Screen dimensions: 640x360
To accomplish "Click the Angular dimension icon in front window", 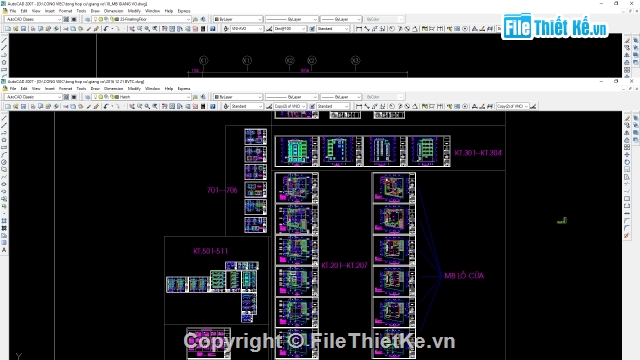I will coord(415,107).
